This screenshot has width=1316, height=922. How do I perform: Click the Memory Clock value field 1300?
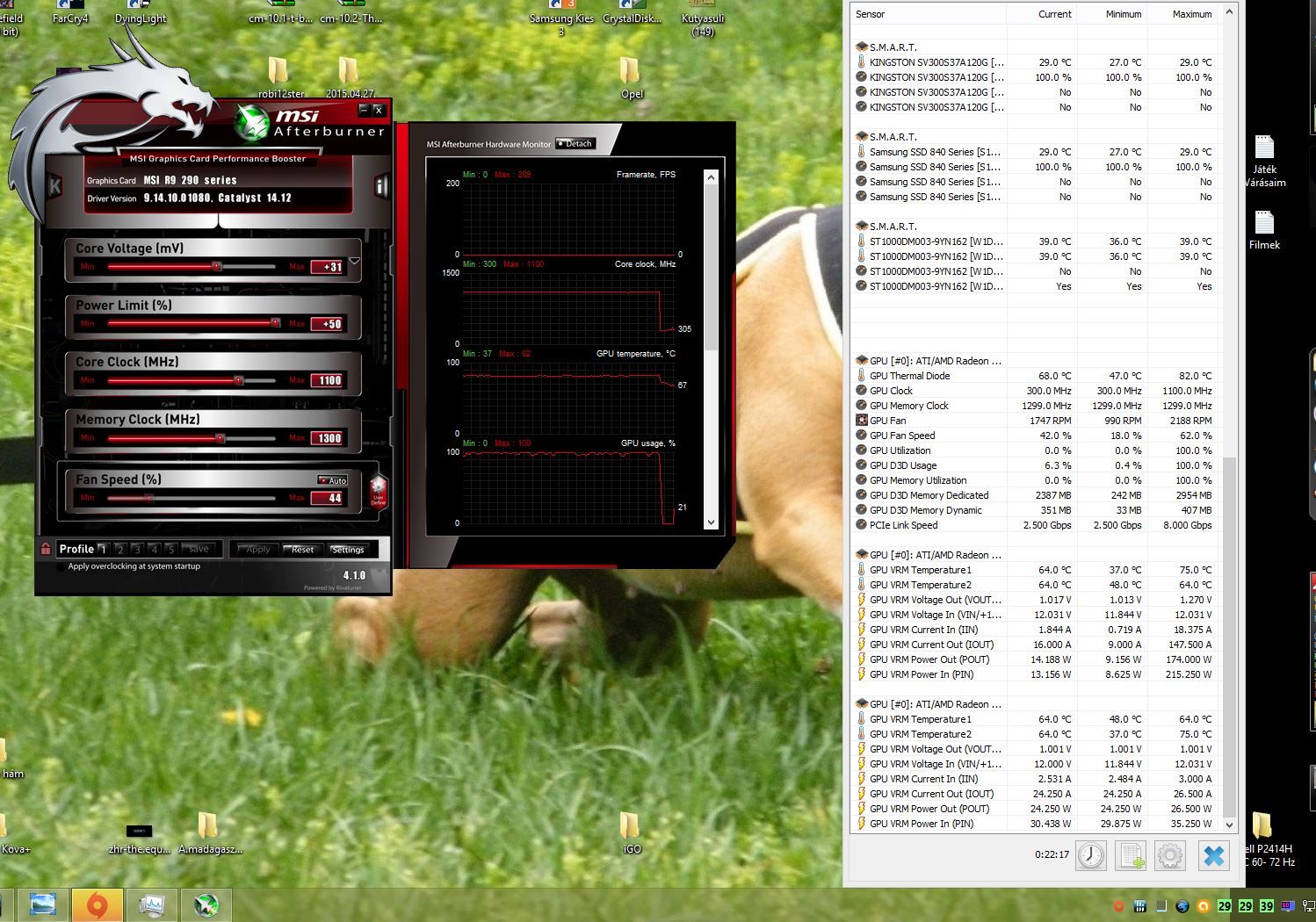329,438
